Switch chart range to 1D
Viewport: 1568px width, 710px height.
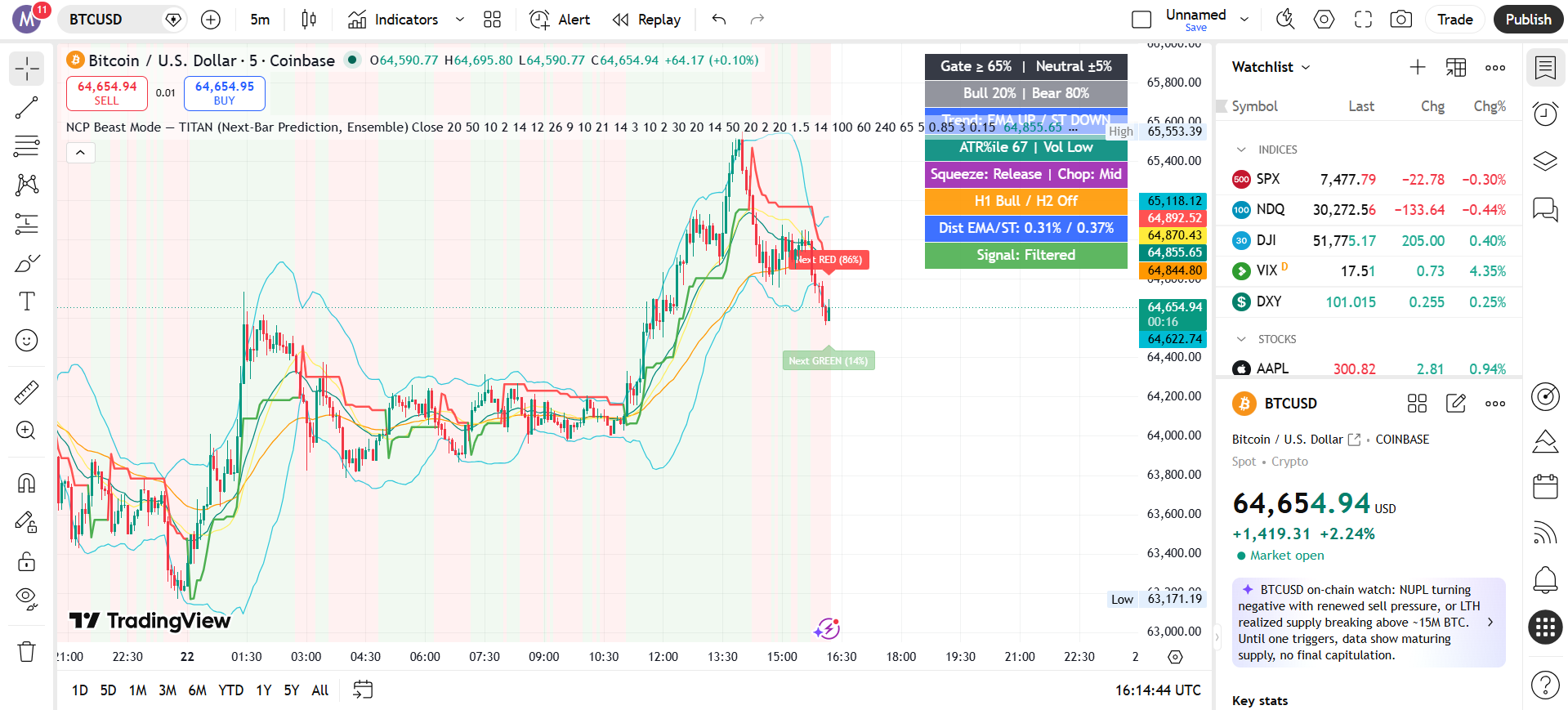coord(80,690)
